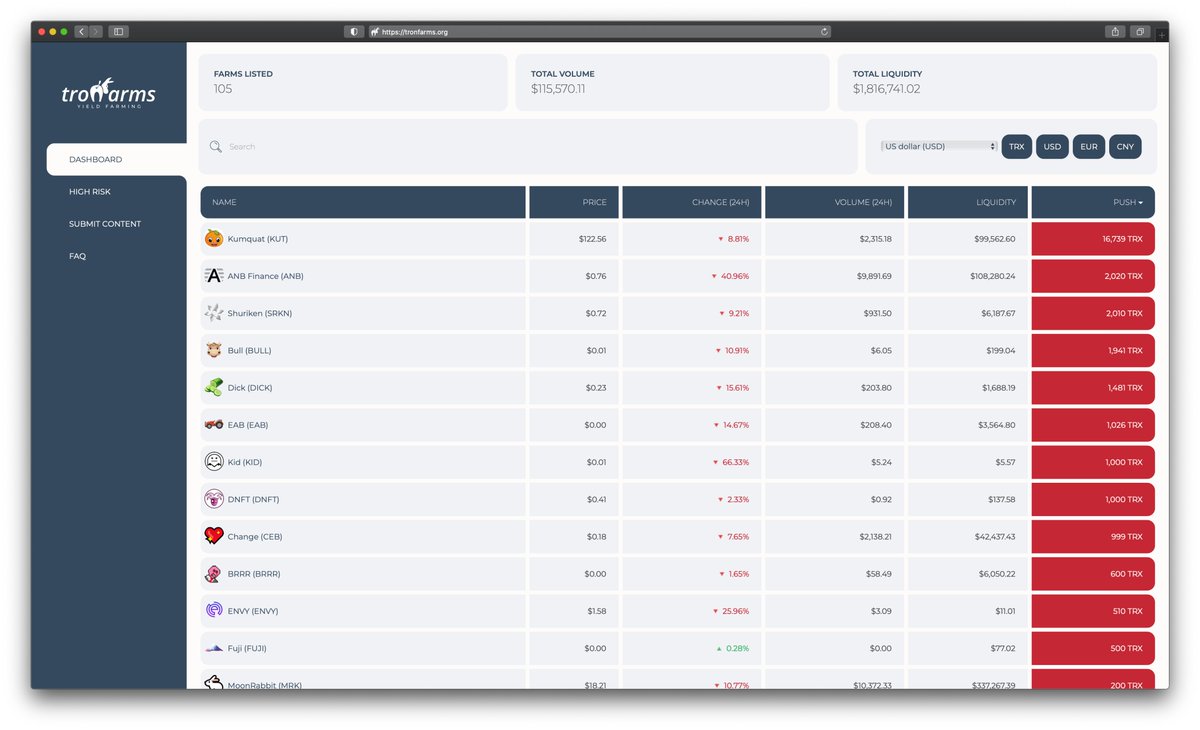Image resolution: width=1200 pixels, height=730 pixels.
Task: Click the BRRR token icon
Action: [213, 573]
